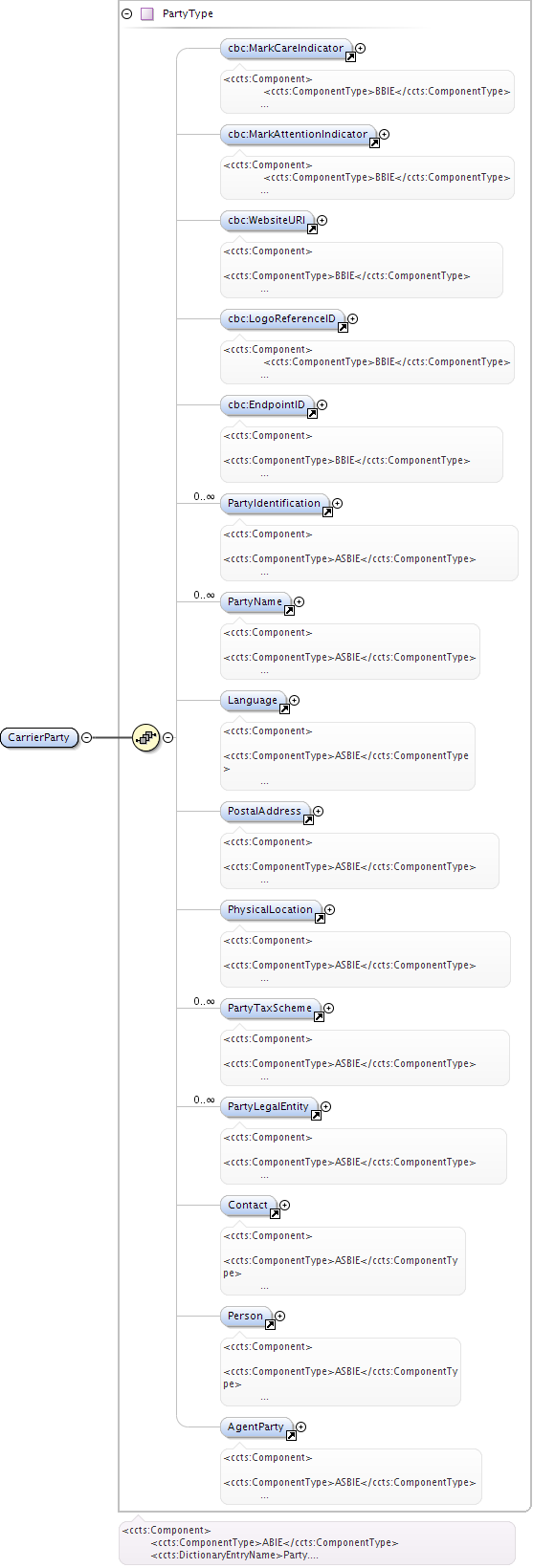Select the Person element
Screen dimensions: 533x1568
pos(246,1317)
